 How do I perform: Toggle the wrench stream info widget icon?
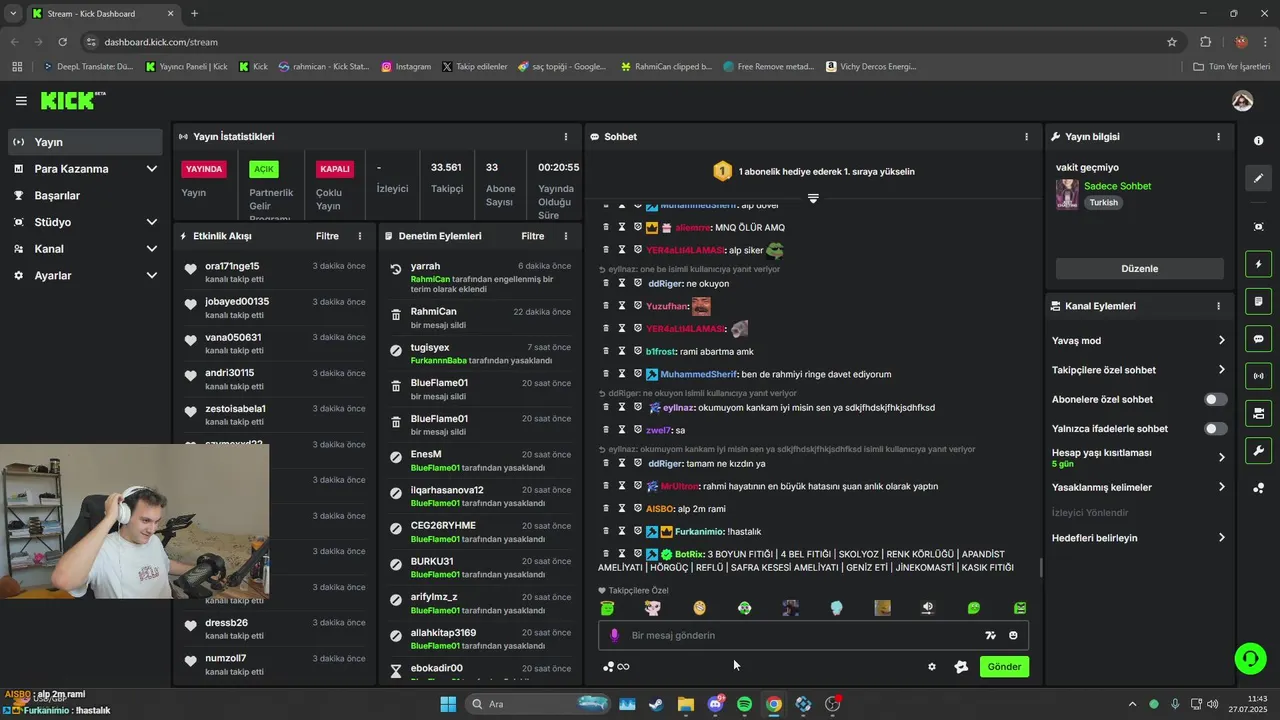click(x=1258, y=450)
